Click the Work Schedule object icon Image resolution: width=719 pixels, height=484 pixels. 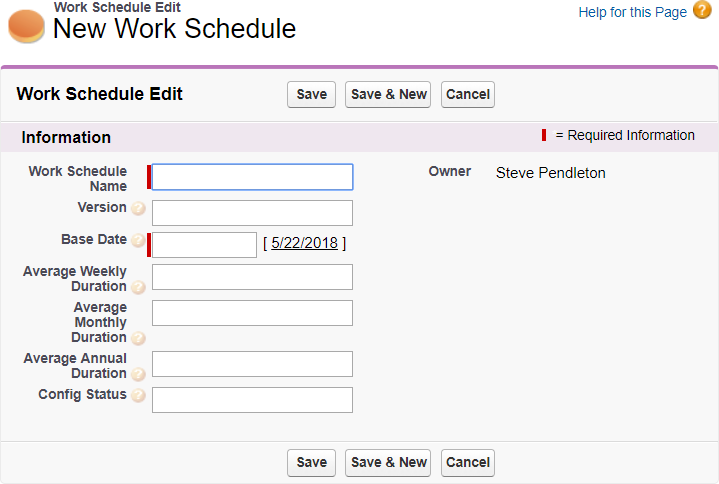[x=26, y=26]
